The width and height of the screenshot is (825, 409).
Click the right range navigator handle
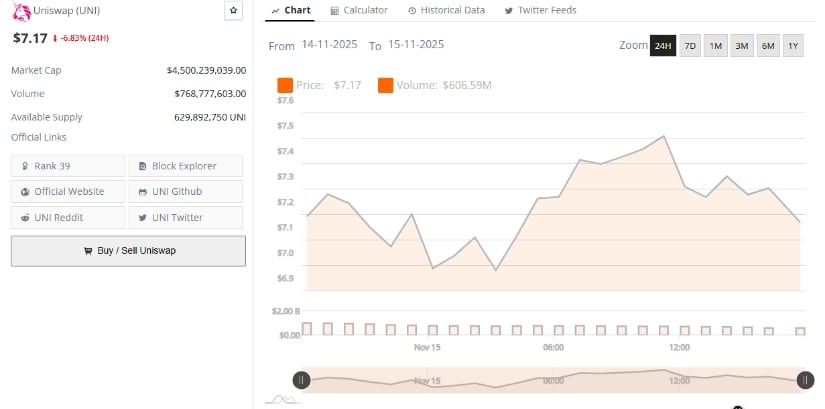(805, 380)
